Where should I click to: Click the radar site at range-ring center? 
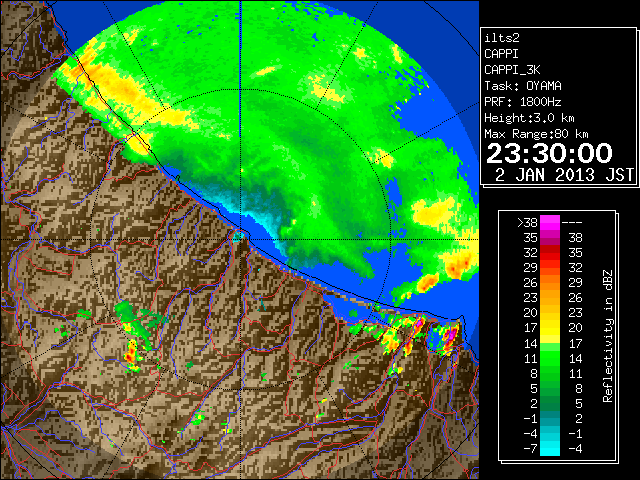point(240,238)
